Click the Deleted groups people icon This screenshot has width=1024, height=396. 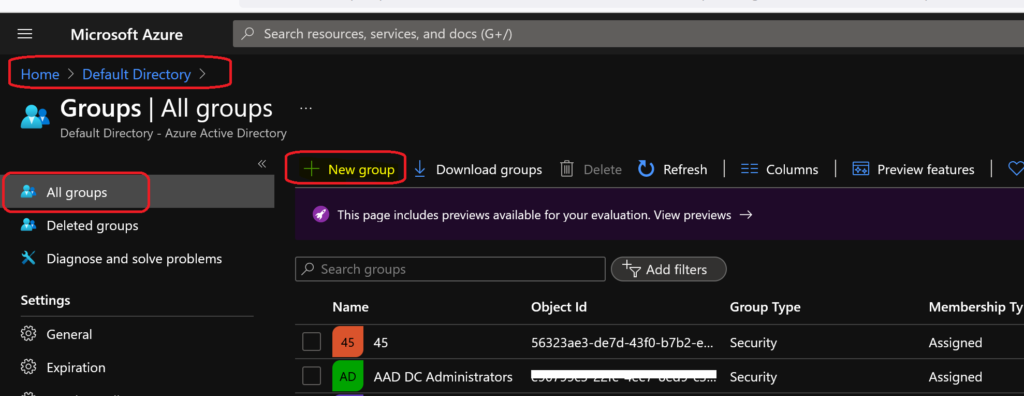28,225
